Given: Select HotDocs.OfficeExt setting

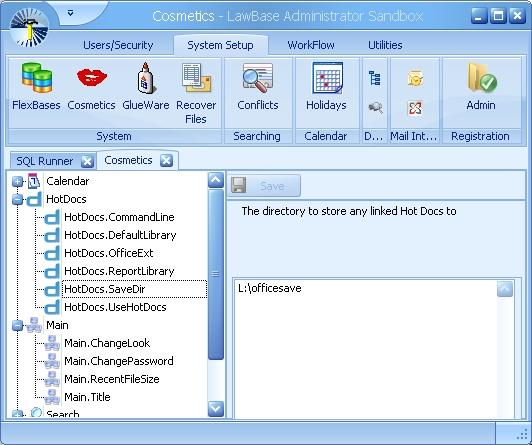Looking at the screenshot, I should [109, 253].
